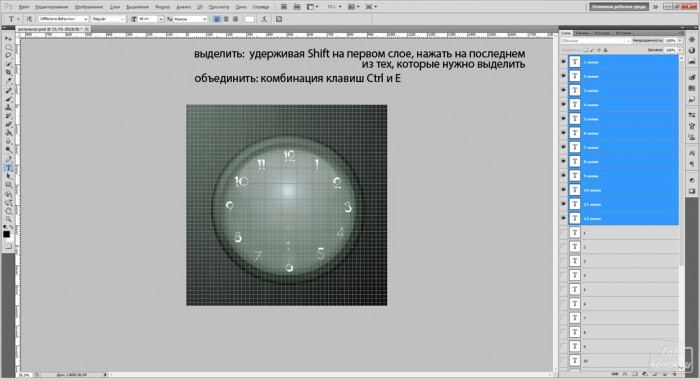Open the Type tool preset picker arrow
700x379 pixels.
[18, 19]
